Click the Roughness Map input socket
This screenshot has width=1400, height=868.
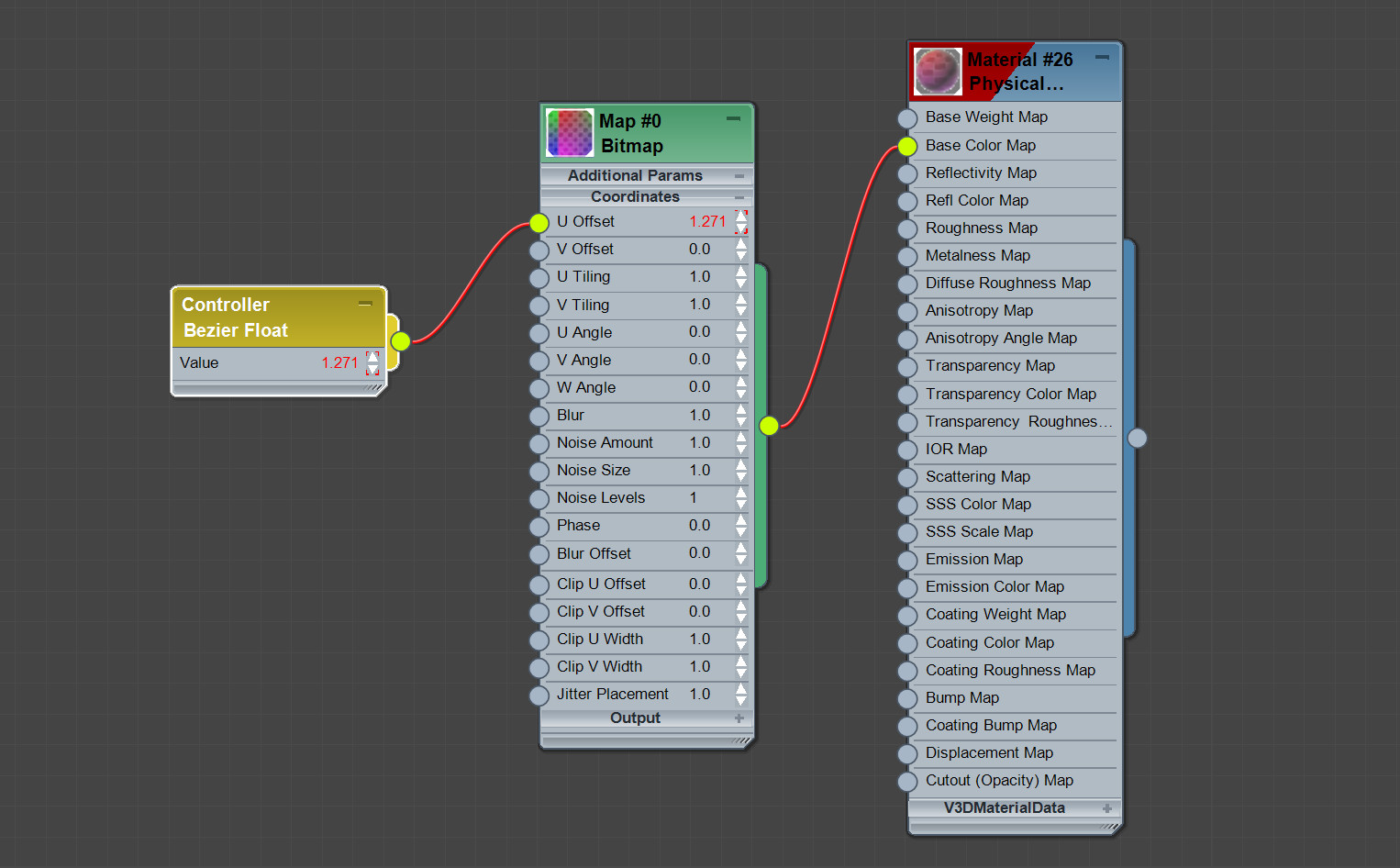tap(907, 228)
